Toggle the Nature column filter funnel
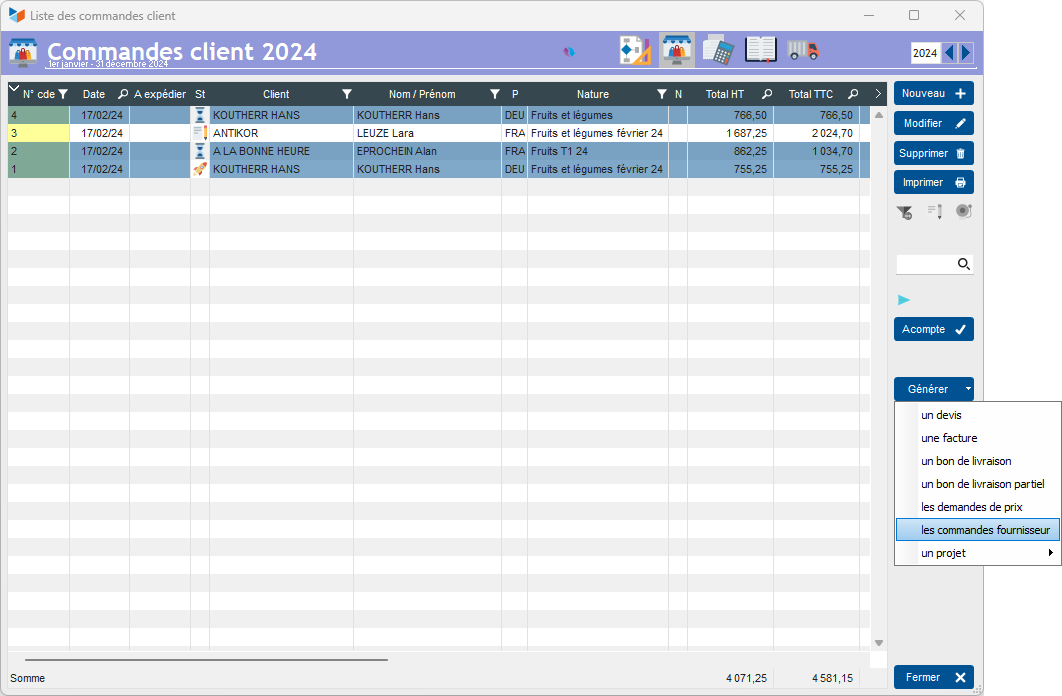 coord(661,94)
